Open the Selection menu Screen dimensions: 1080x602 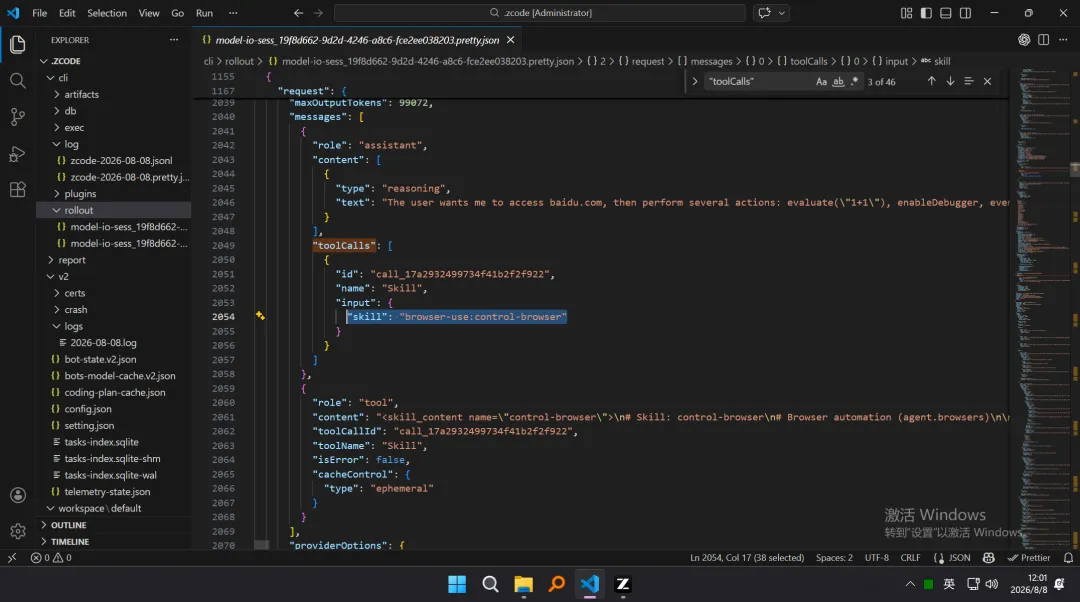coord(107,13)
